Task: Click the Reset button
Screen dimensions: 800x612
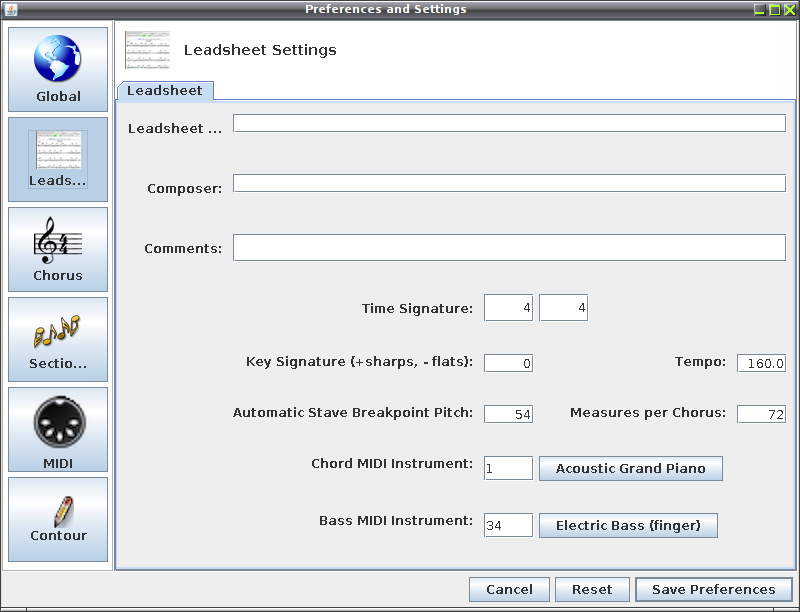Action: 592,590
